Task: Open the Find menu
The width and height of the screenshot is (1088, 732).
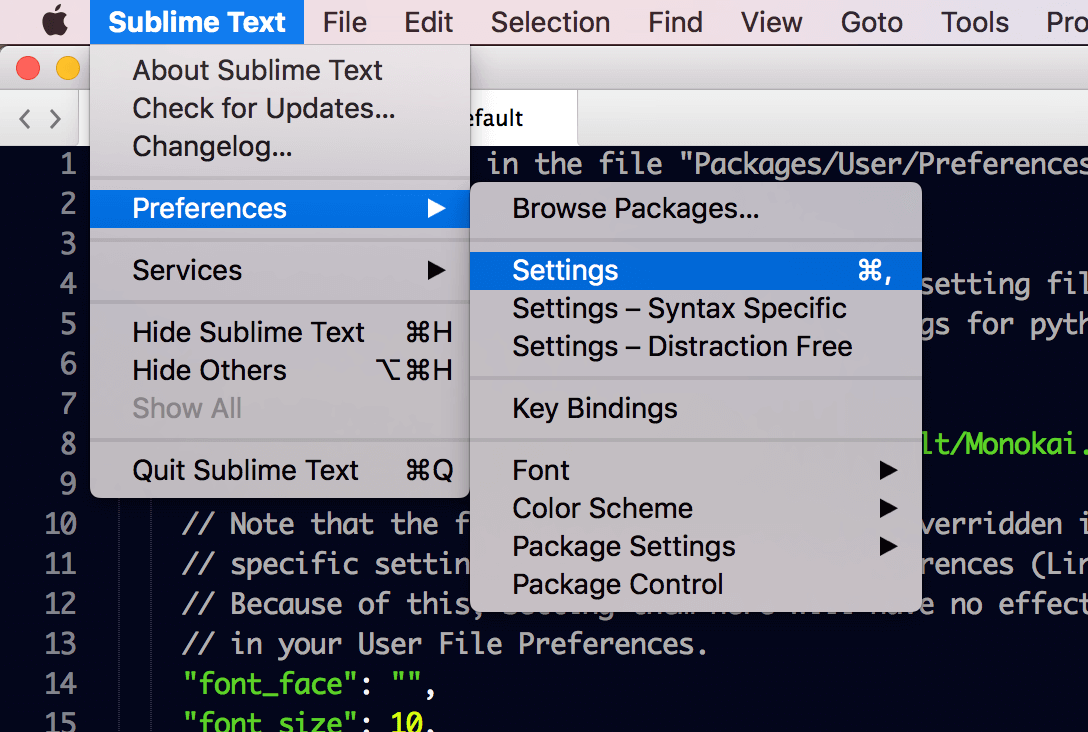Action: click(675, 22)
